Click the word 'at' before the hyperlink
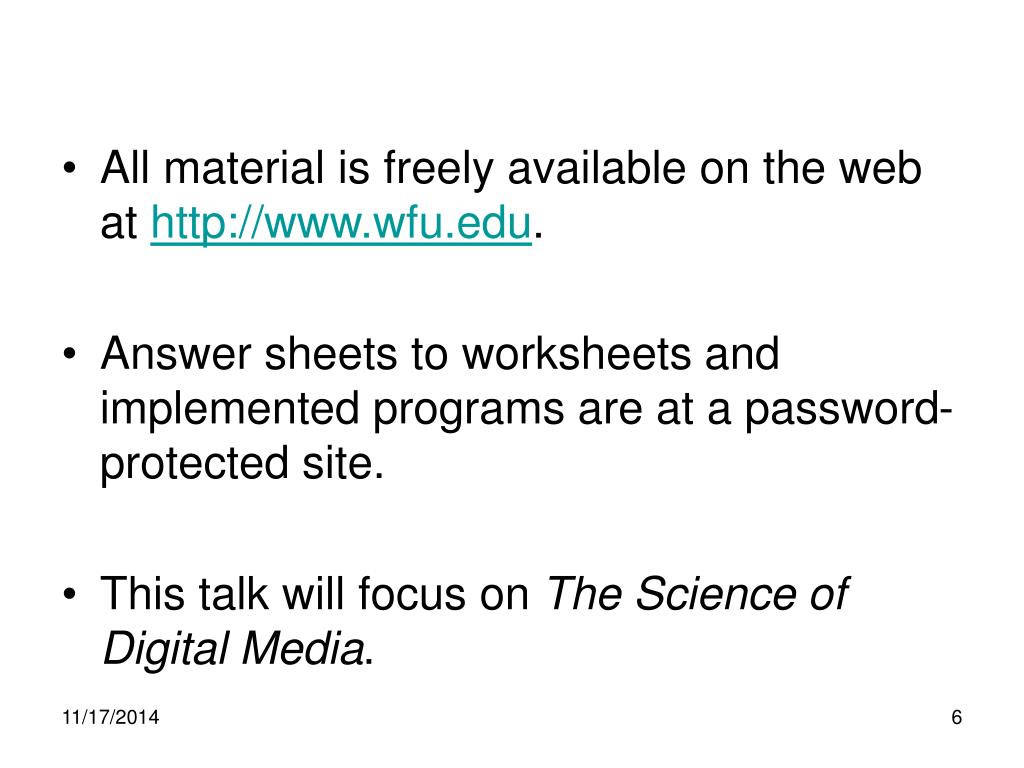The height and width of the screenshot is (768, 1024). [119, 224]
